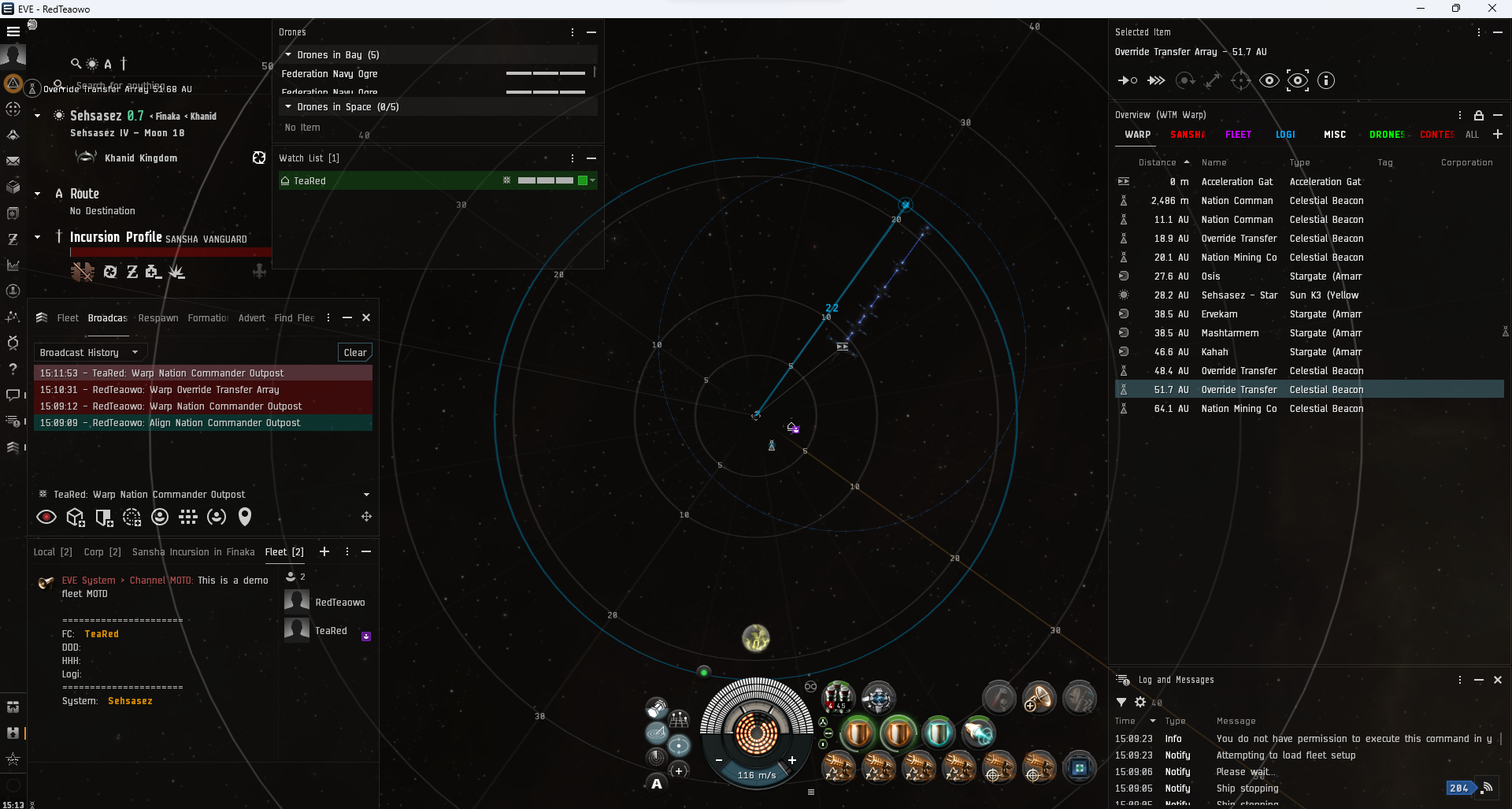Click the Look At eye icon
The height and width of the screenshot is (809, 1512).
[1269, 80]
